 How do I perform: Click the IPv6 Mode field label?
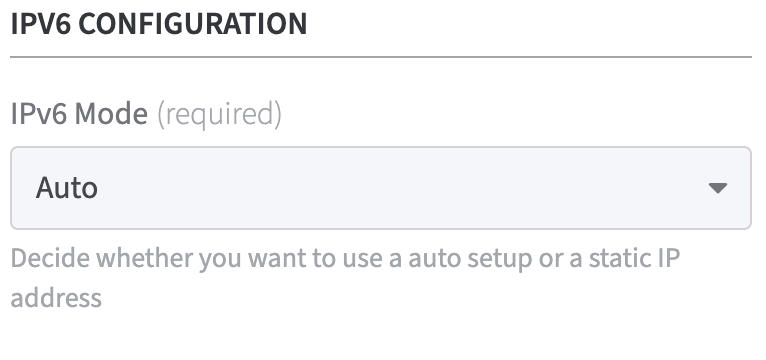[x=79, y=114]
